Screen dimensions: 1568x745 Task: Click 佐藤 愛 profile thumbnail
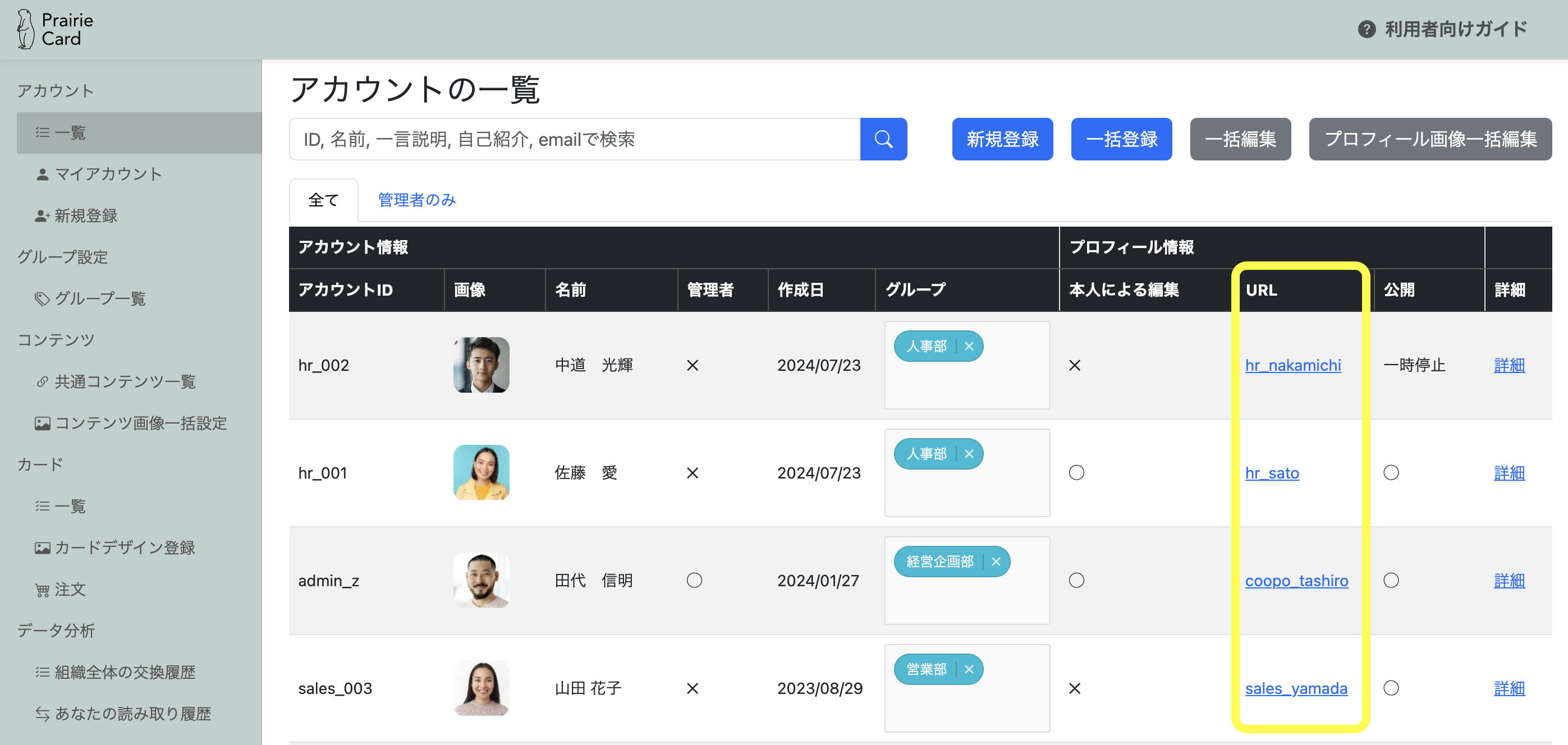pos(481,472)
